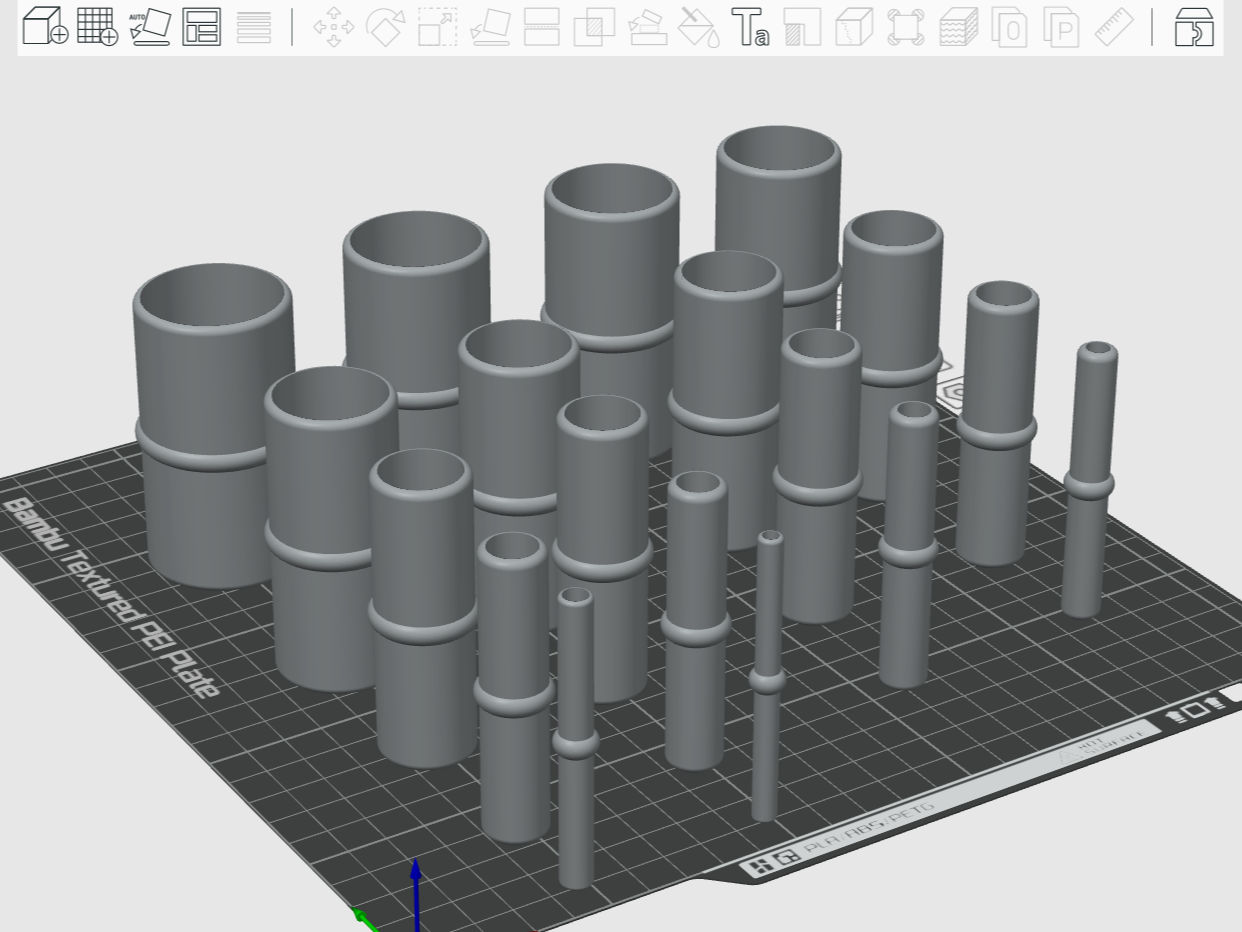This screenshot has width=1242, height=932.
Task: Select the Scale tool
Action: 437,27
